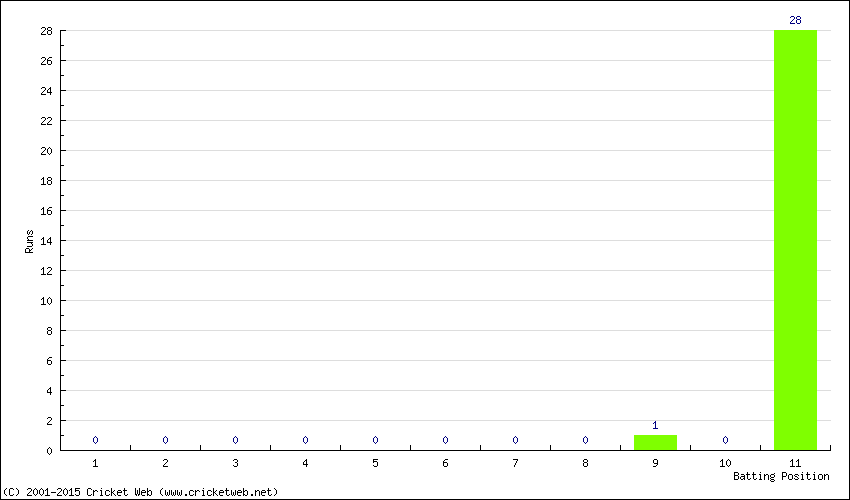
Task: Click x-axis label 3
Action: tap(235, 463)
